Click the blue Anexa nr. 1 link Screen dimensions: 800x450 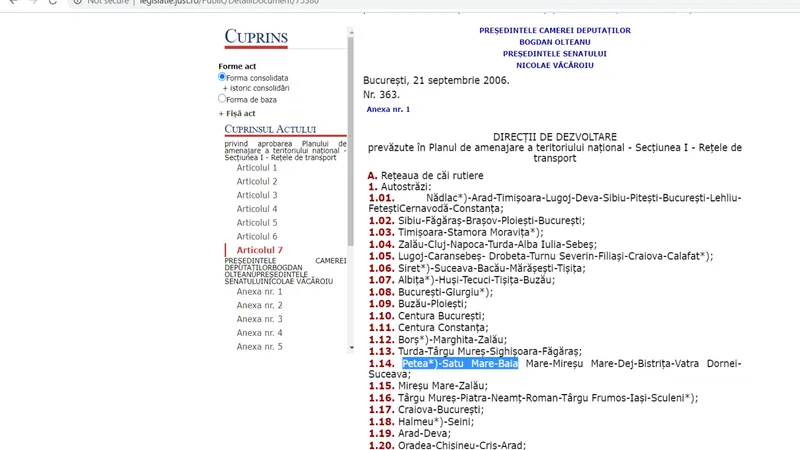(x=388, y=108)
